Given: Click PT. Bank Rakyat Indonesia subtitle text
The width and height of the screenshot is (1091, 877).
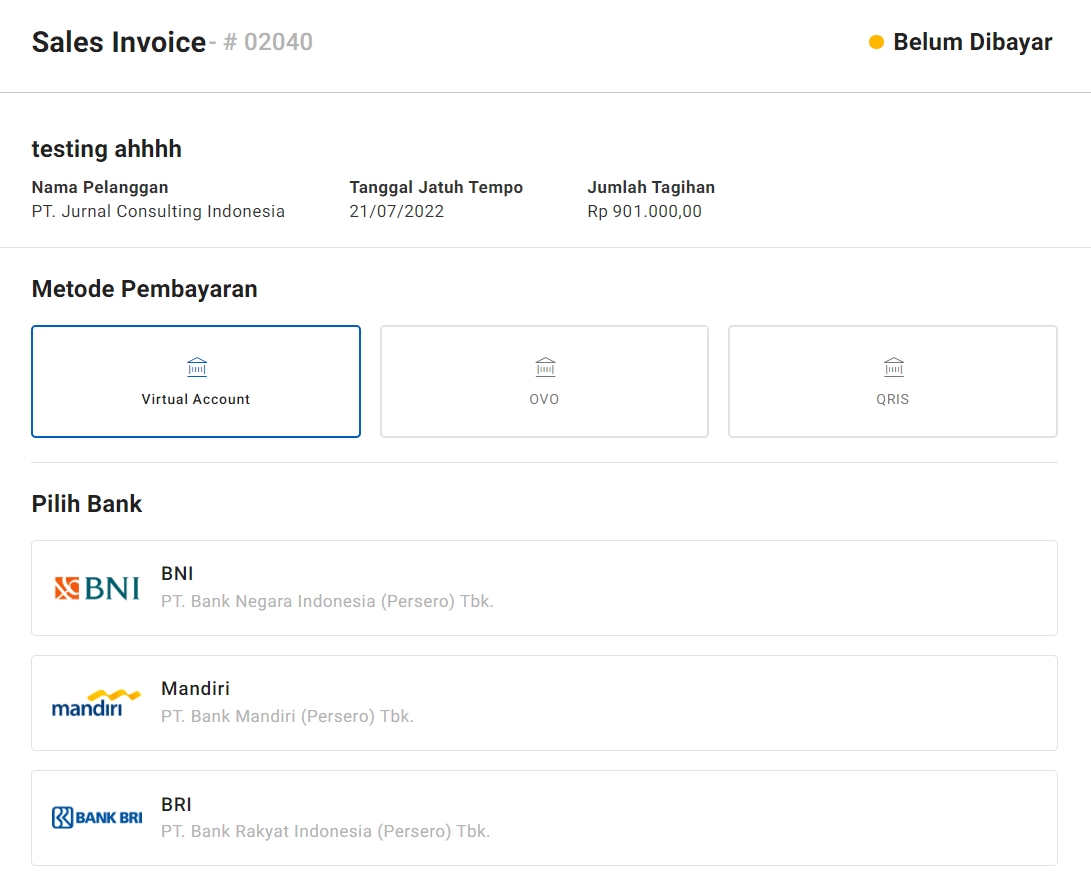Looking at the screenshot, I should (x=325, y=832).
